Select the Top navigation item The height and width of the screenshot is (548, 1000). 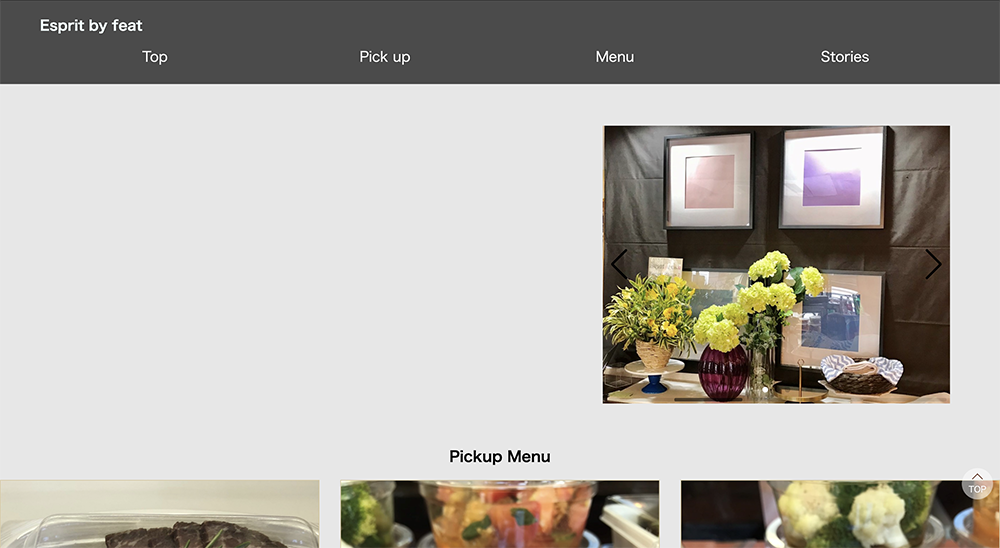pos(155,57)
